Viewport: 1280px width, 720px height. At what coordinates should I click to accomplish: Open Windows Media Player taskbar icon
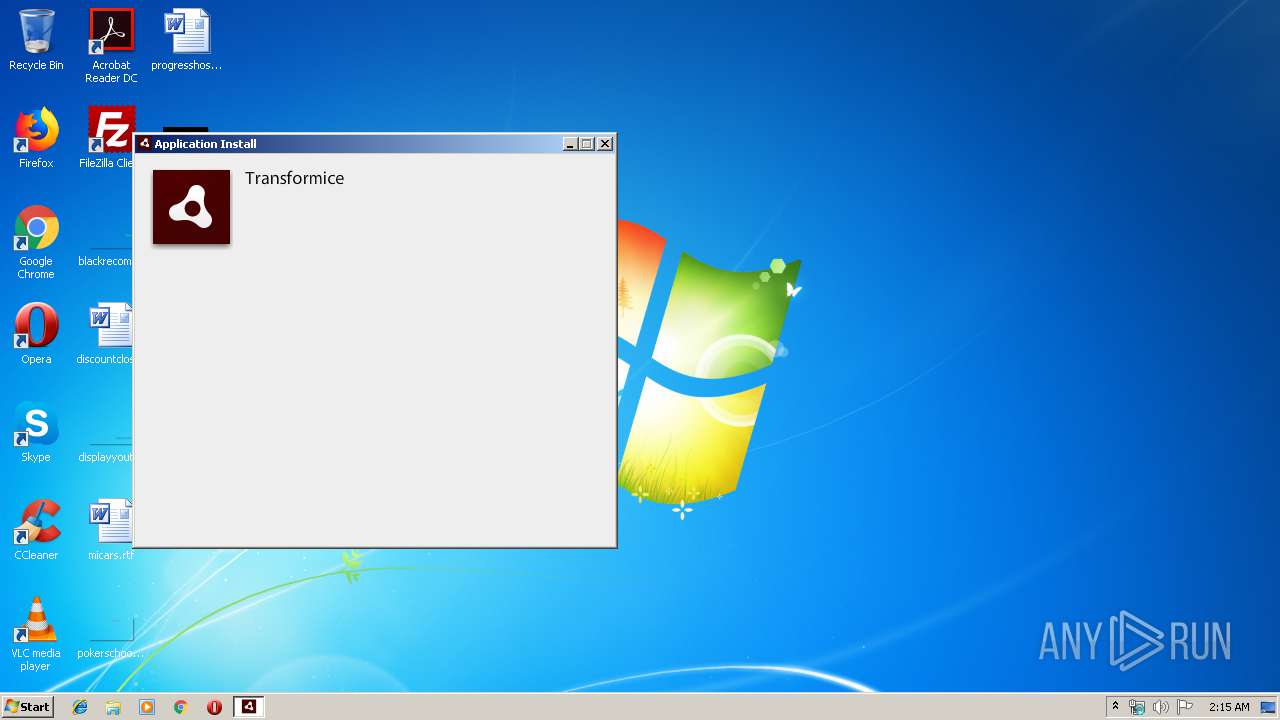coord(147,707)
